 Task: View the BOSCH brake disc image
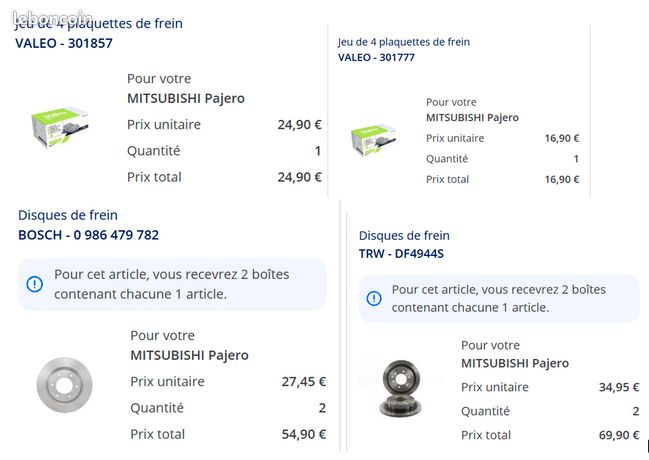click(64, 385)
